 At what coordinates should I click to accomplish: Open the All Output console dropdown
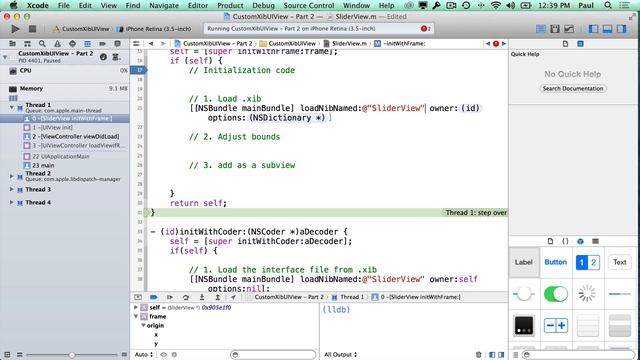click(x=340, y=355)
